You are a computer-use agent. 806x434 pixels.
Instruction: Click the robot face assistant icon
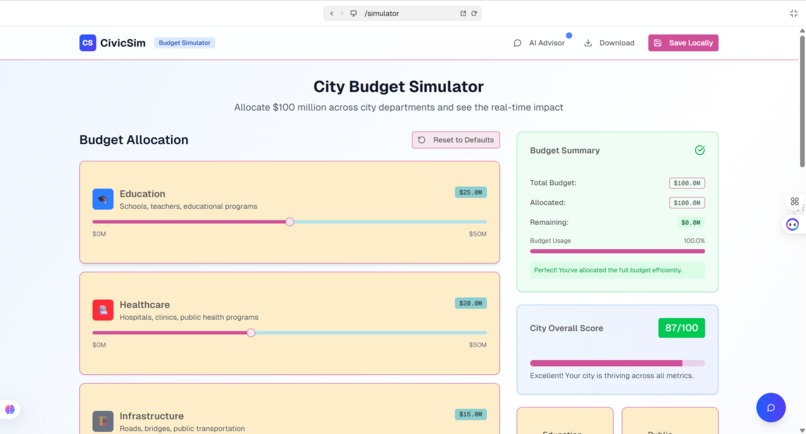792,224
